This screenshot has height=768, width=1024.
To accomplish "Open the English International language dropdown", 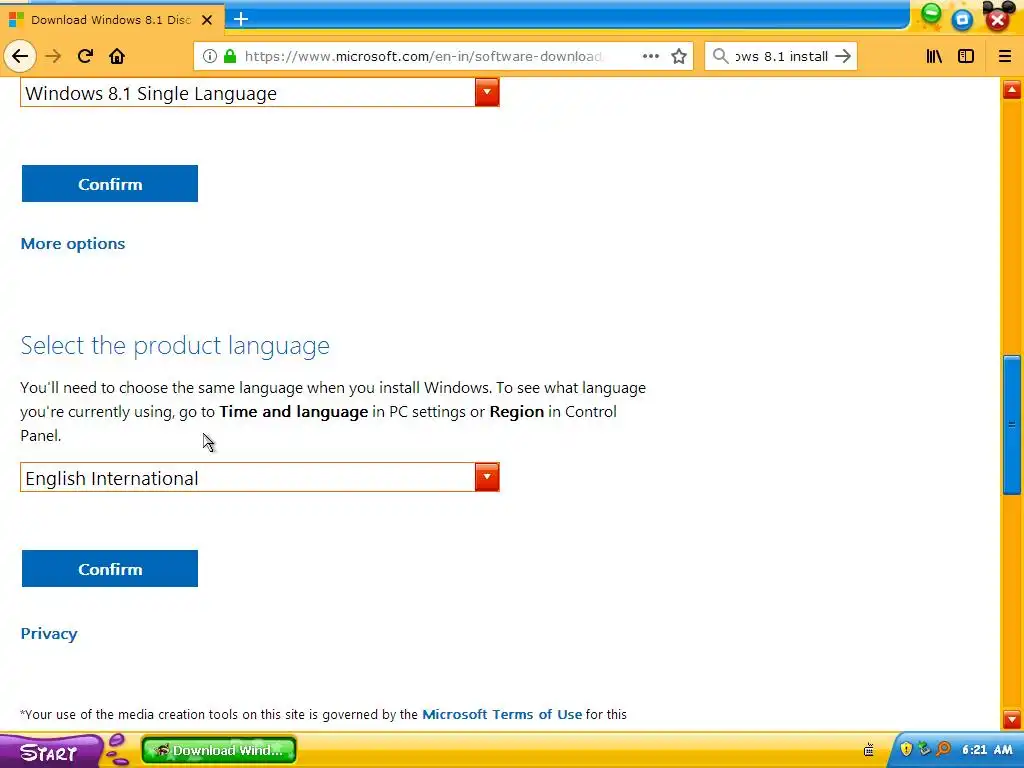I will pyautogui.click(x=260, y=477).
